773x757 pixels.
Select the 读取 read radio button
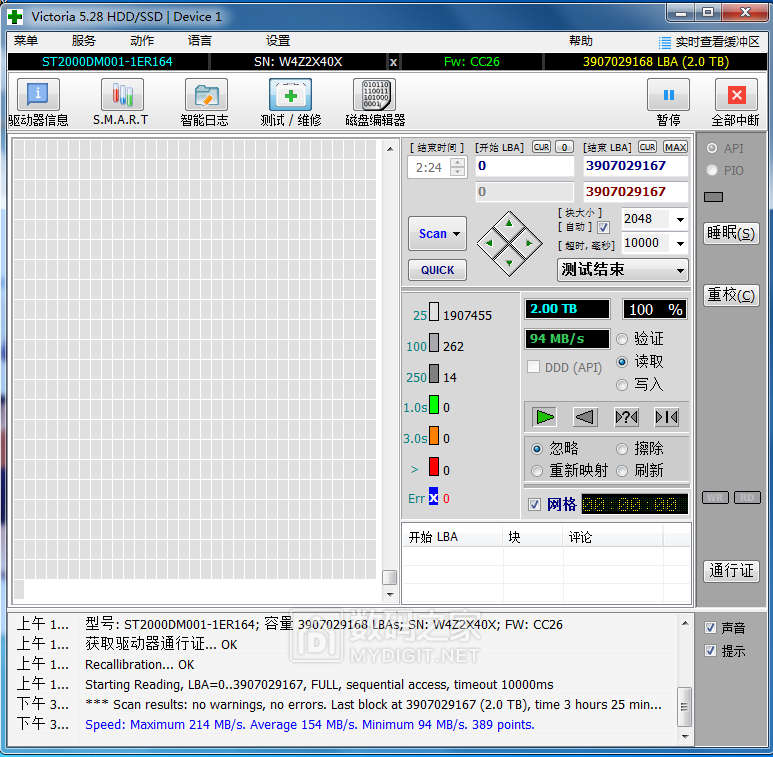click(x=622, y=362)
